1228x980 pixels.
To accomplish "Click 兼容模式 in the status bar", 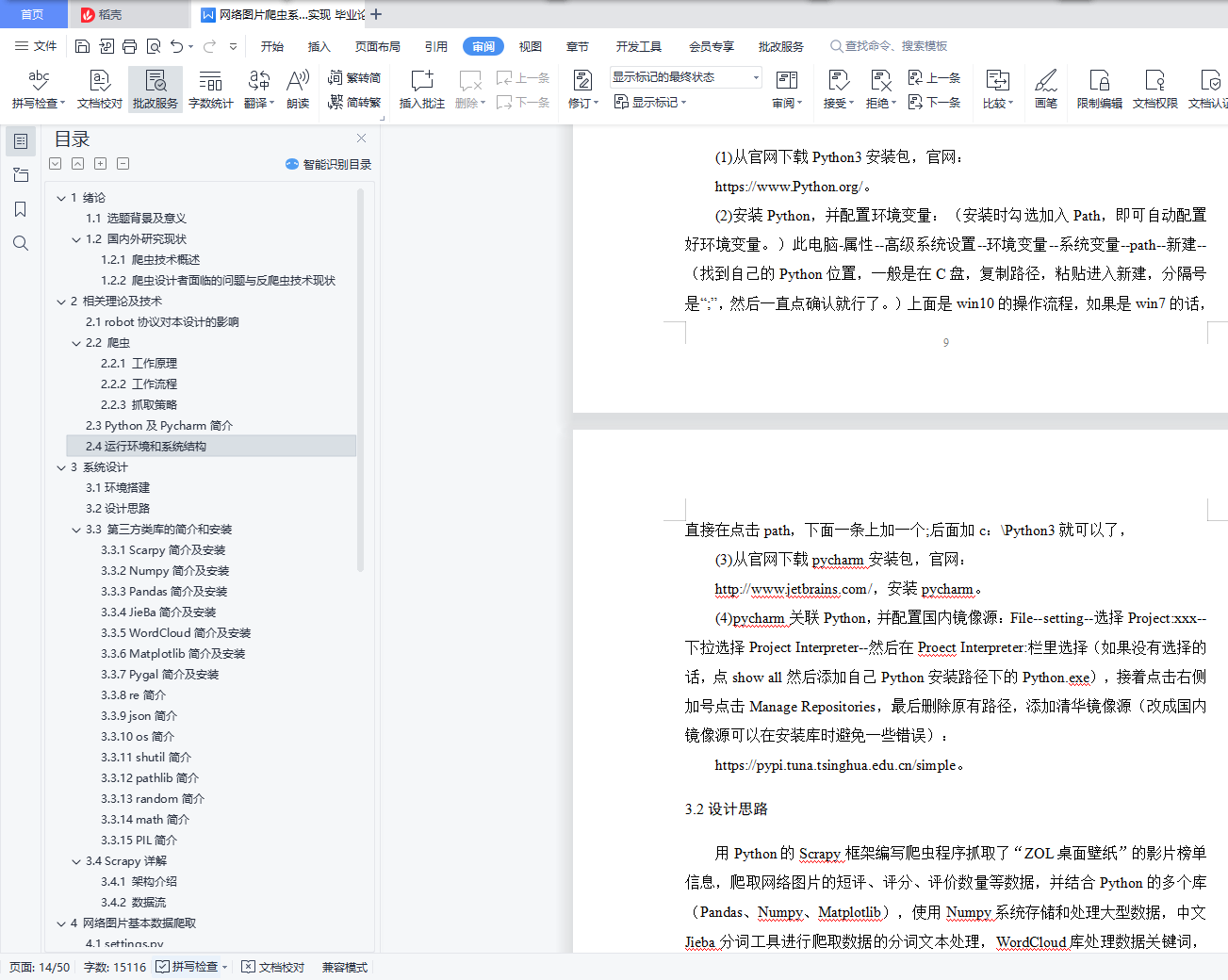I will point(345,967).
